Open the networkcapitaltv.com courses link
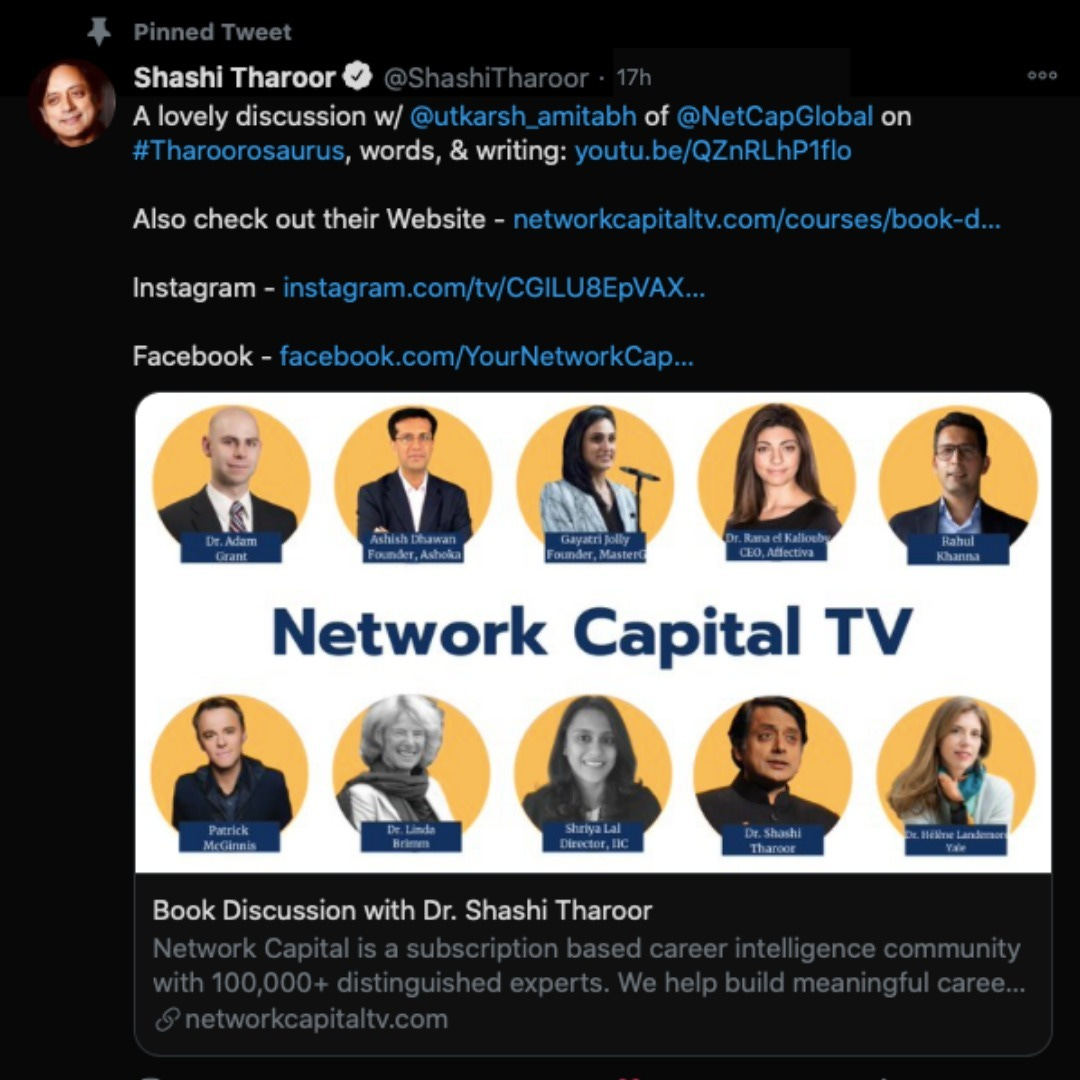Screen dimensions: 1080x1080 (757, 219)
